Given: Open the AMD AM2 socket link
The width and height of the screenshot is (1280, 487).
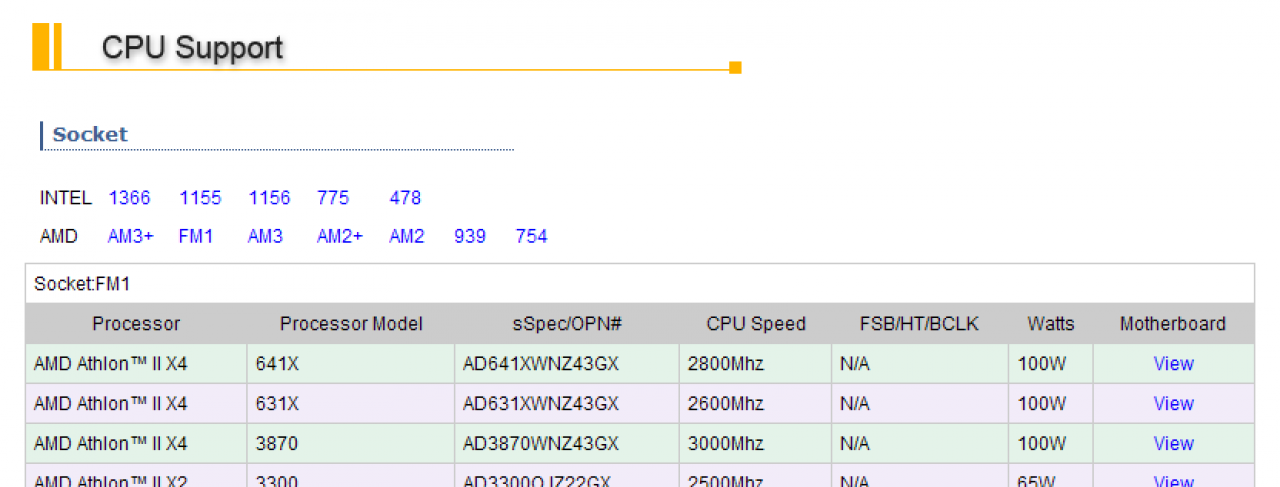Looking at the screenshot, I should (x=407, y=237).
